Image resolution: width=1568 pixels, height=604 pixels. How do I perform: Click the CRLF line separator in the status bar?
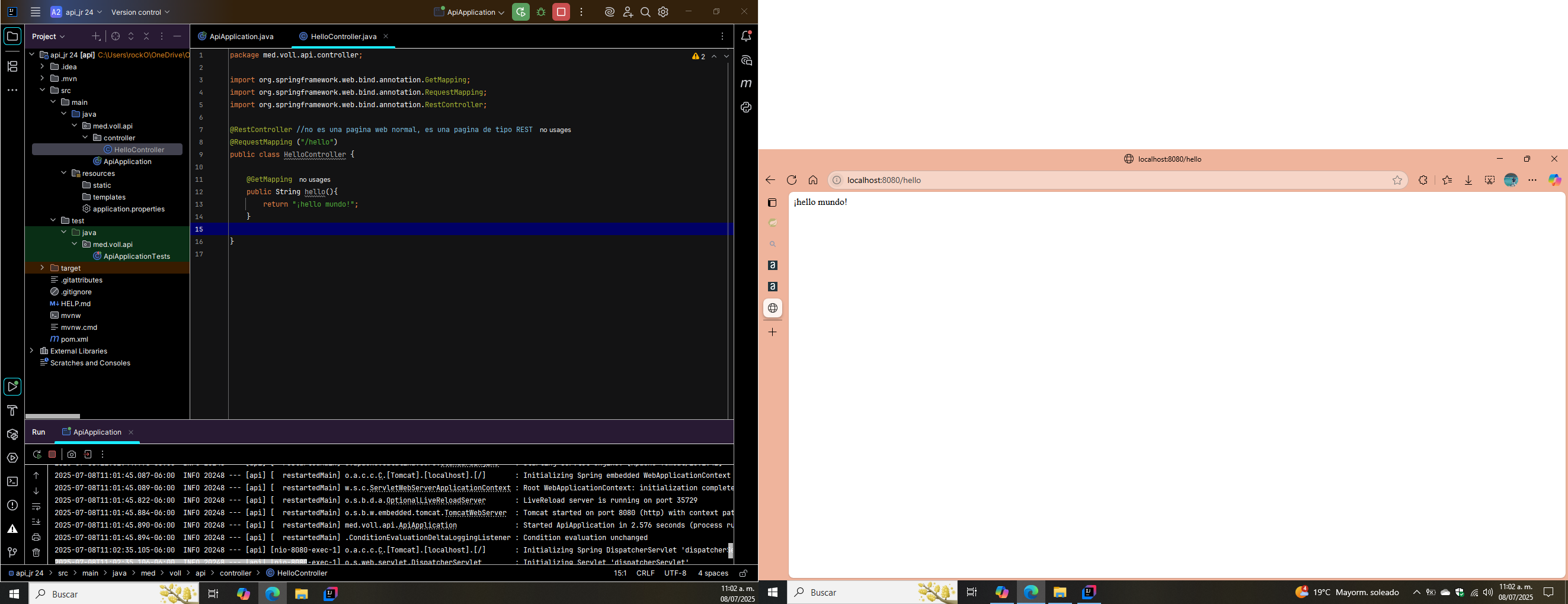coord(645,573)
